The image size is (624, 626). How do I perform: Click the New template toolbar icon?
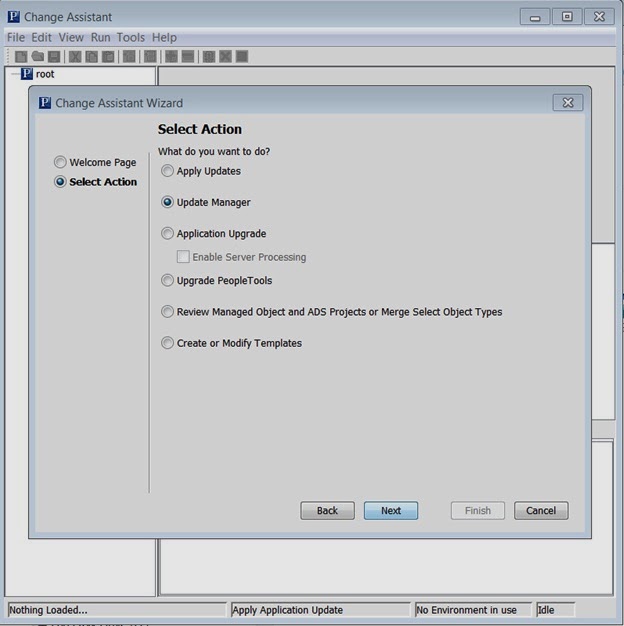21,57
